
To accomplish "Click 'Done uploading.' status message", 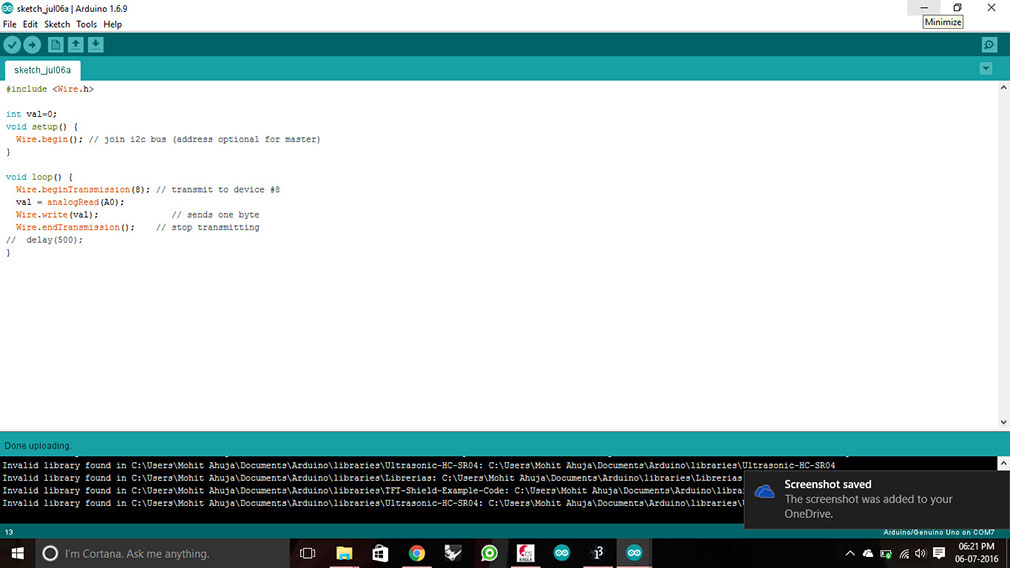I will [38, 446].
